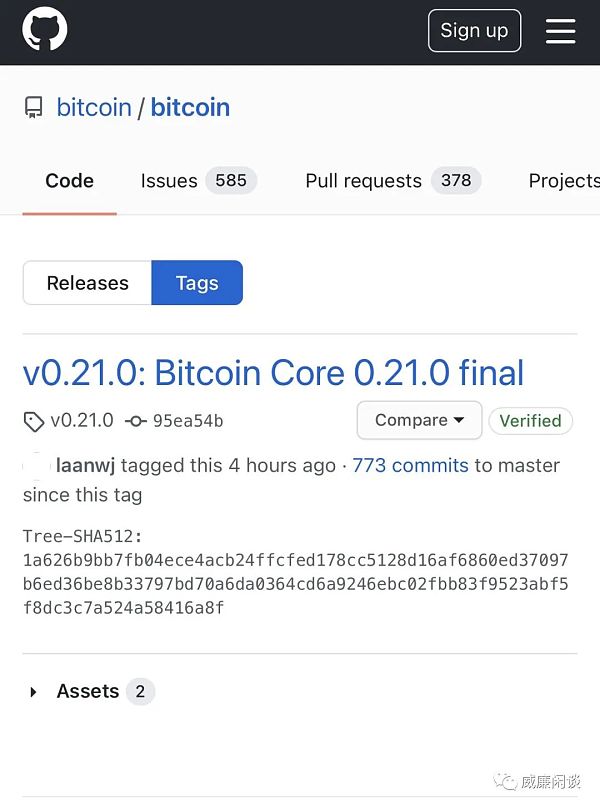The height and width of the screenshot is (808, 600).
Task: Go to the Projects tab
Action: pyautogui.click(x=564, y=181)
